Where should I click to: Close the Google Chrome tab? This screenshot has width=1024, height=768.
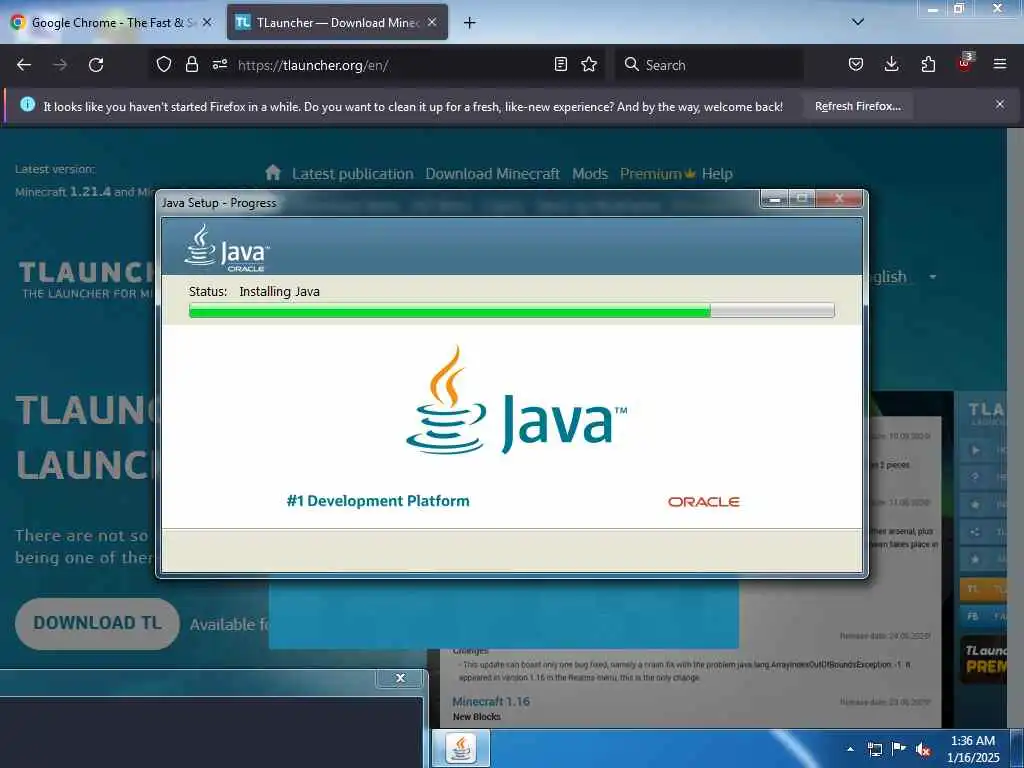click(x=207, y=22)
